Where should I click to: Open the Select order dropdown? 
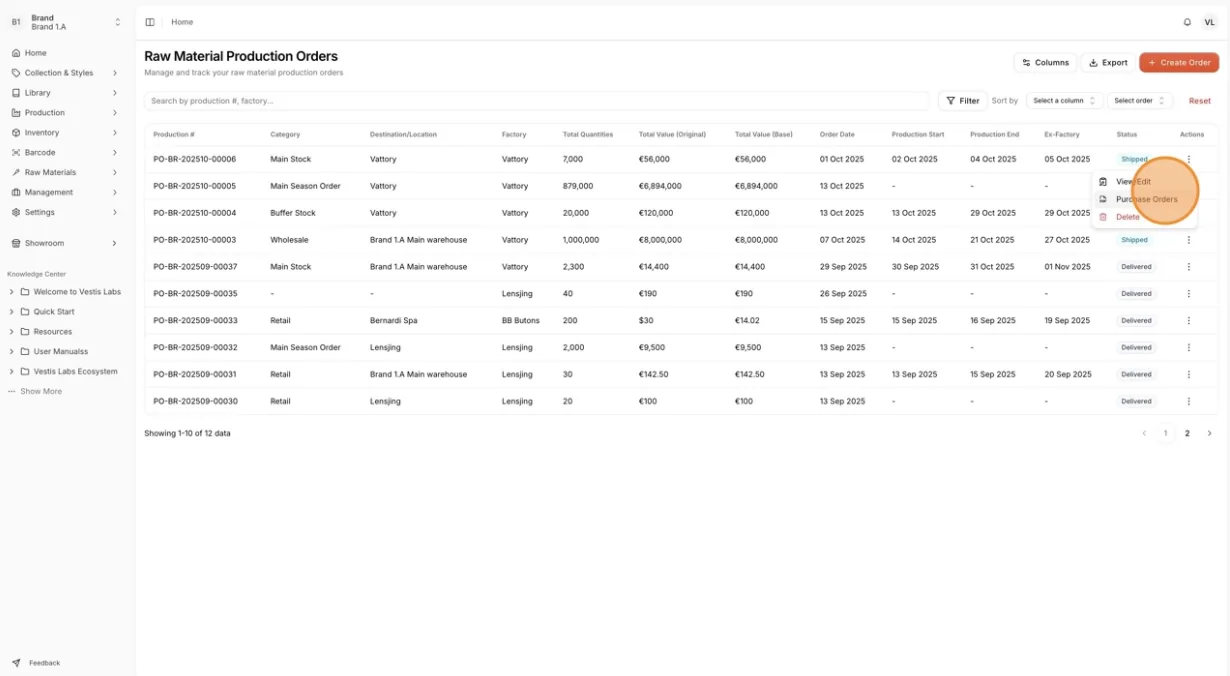point(1139,101)
